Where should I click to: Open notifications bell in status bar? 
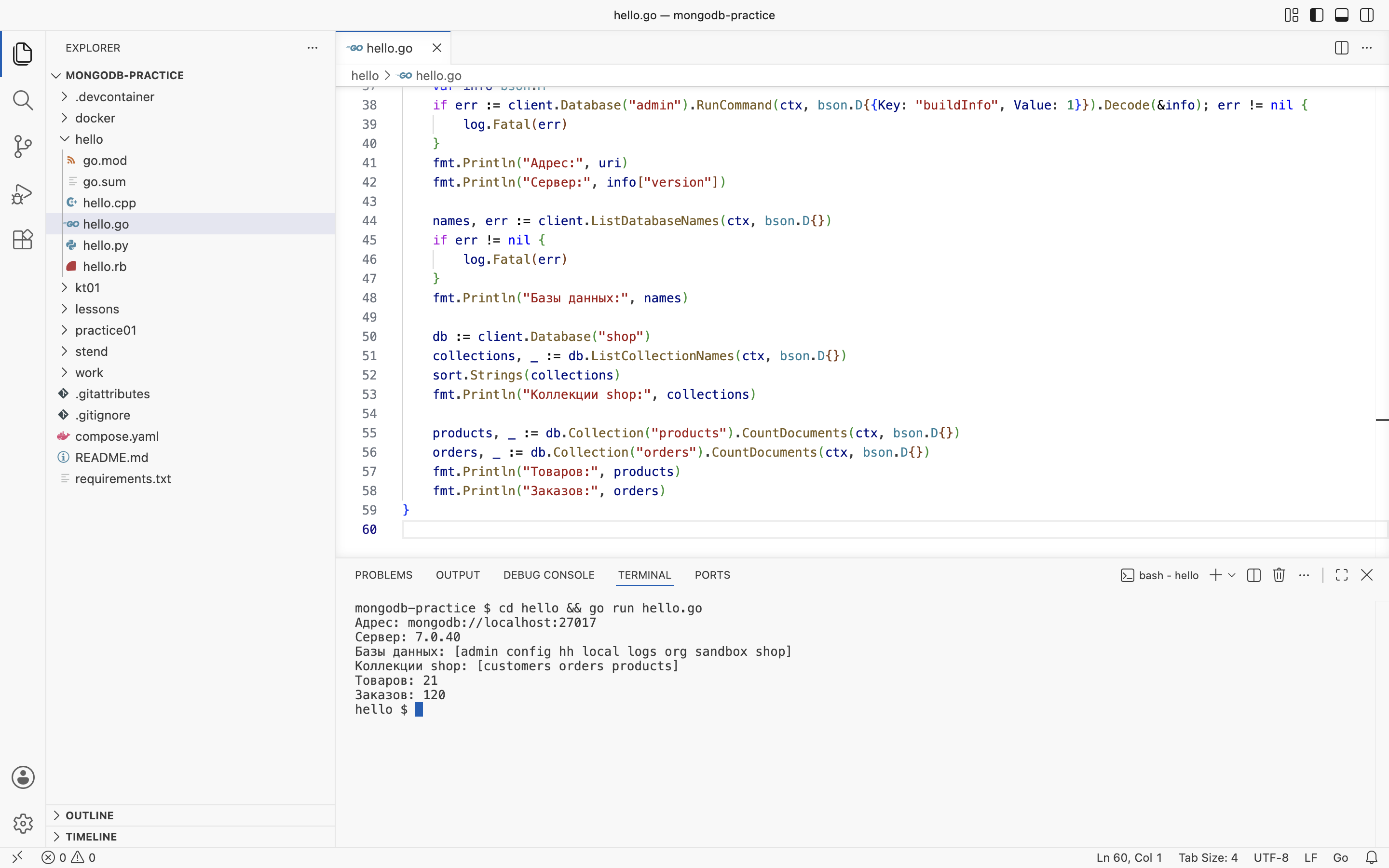coord(1371,858)
